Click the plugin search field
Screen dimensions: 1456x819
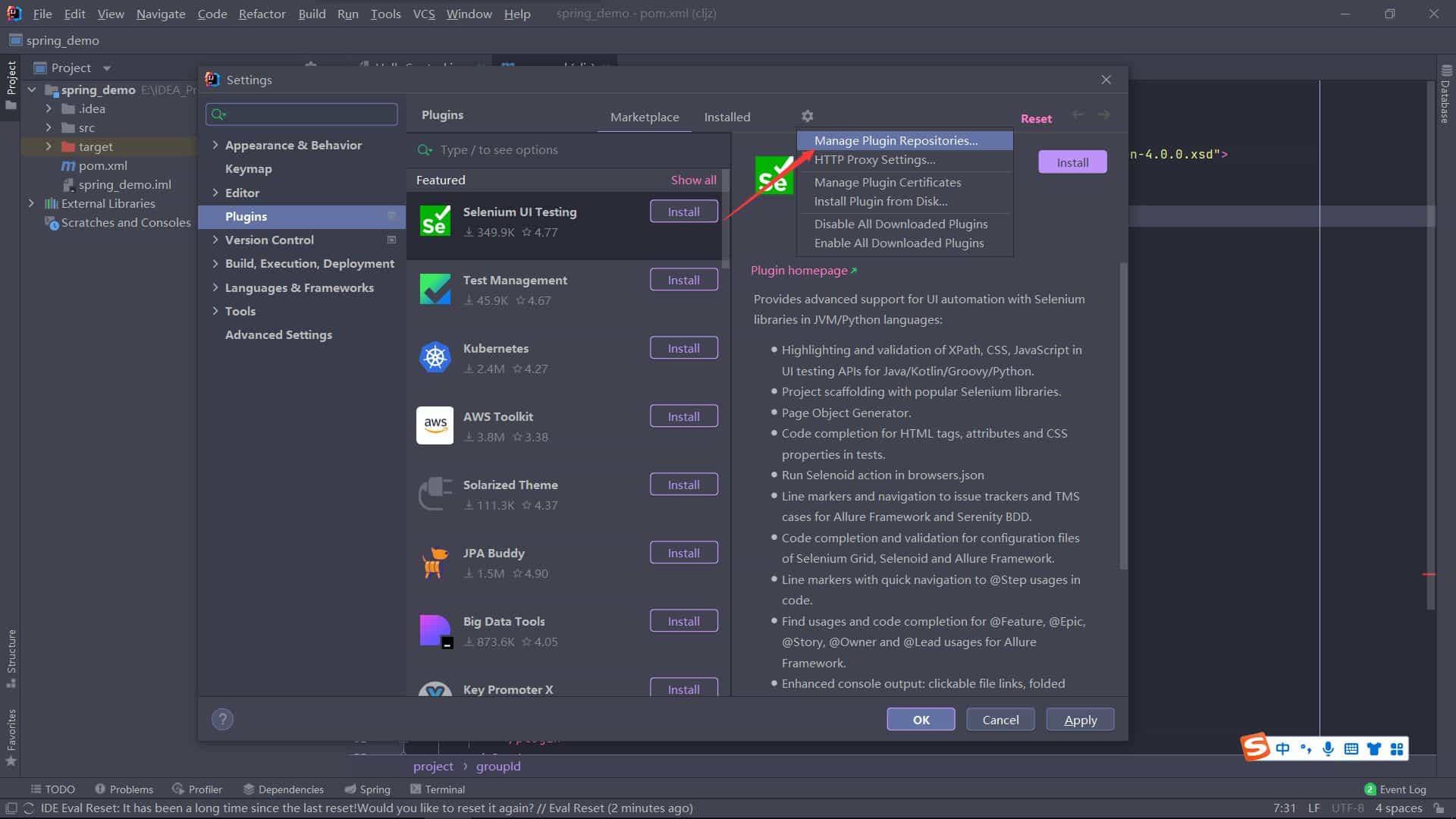pyautogui.click(x=569, y=150)
